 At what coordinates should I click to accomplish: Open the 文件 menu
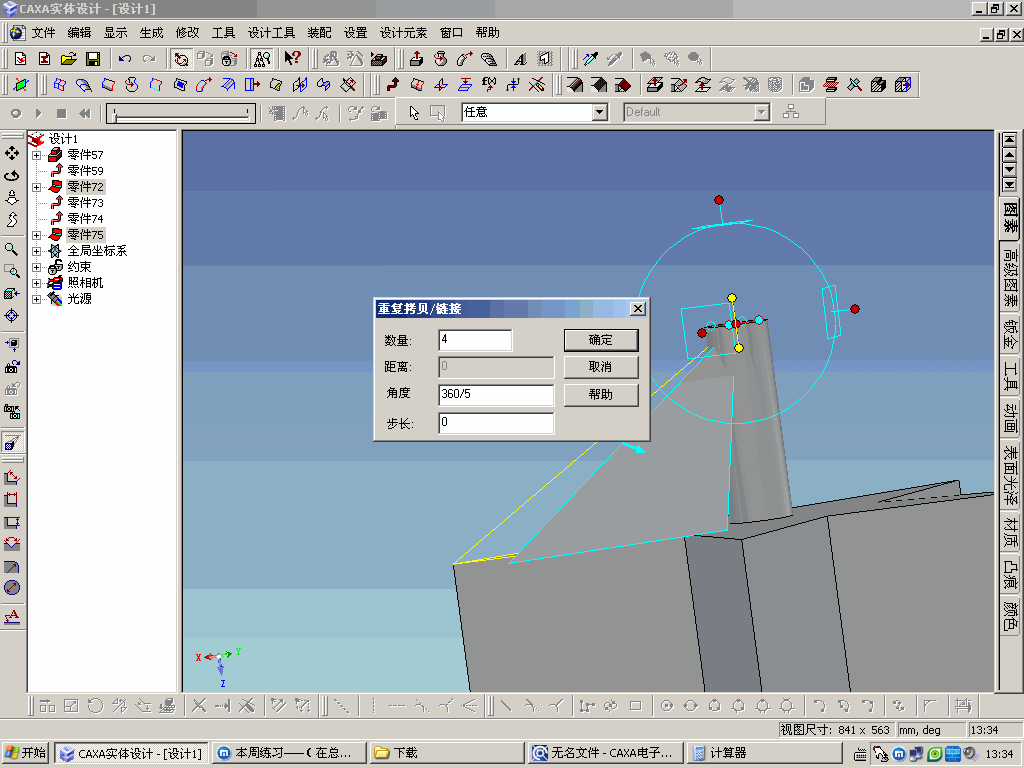(x=43, y=33)
